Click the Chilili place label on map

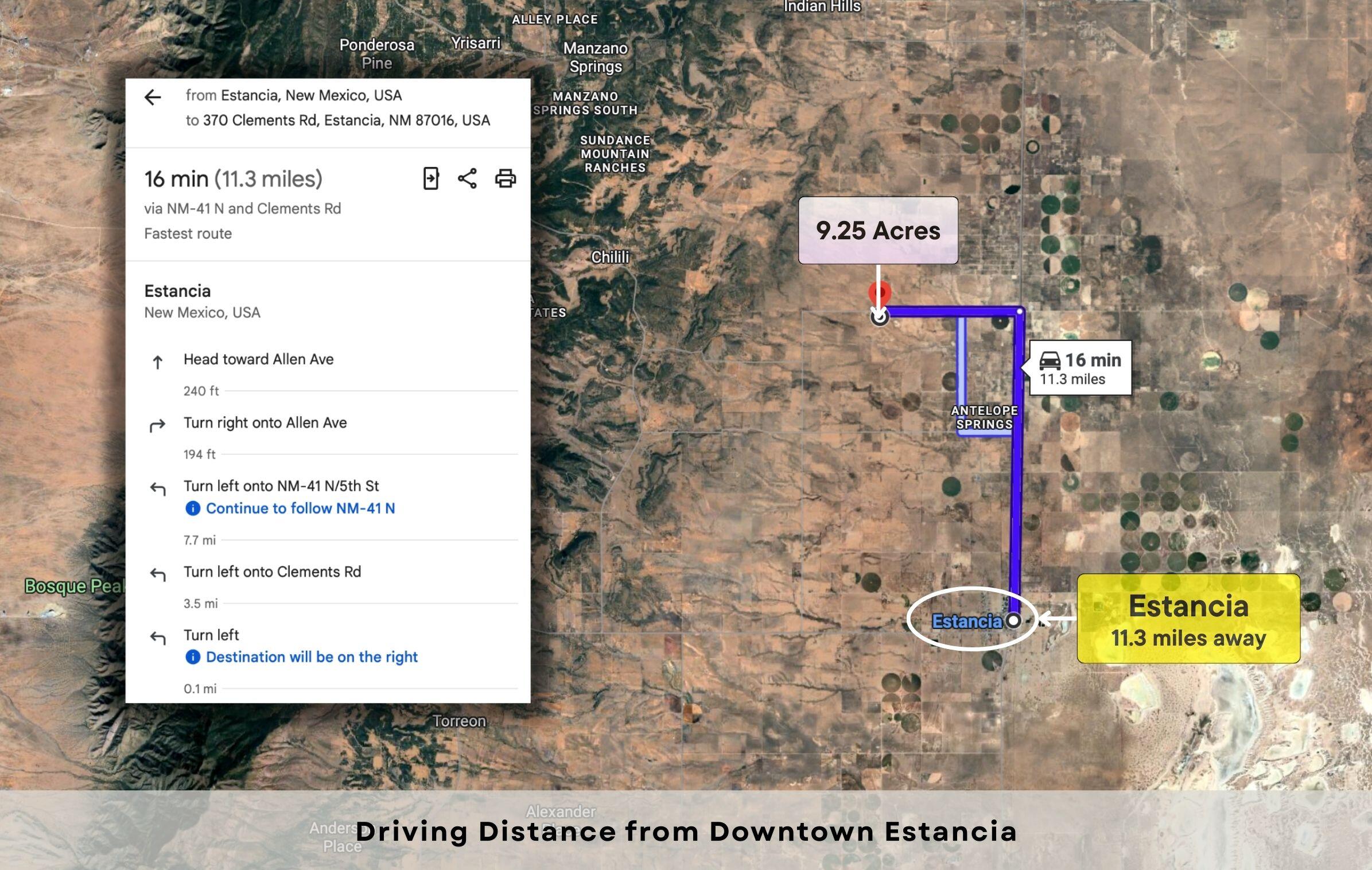click(x=610, y=257)
